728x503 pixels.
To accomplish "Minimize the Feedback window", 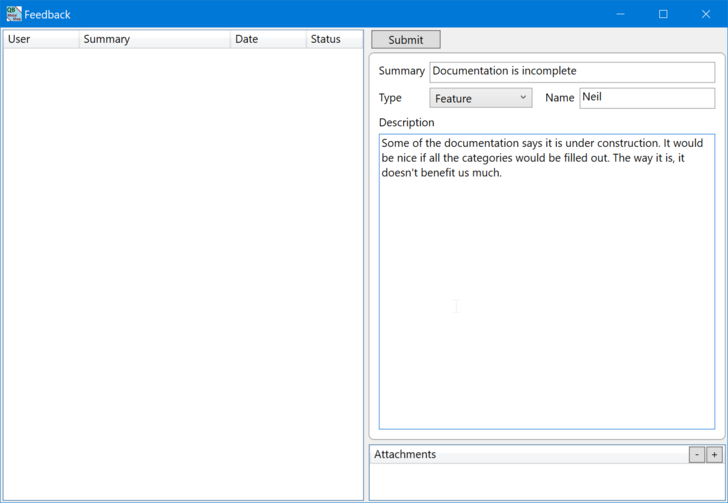I will click(x=621, y=14).
